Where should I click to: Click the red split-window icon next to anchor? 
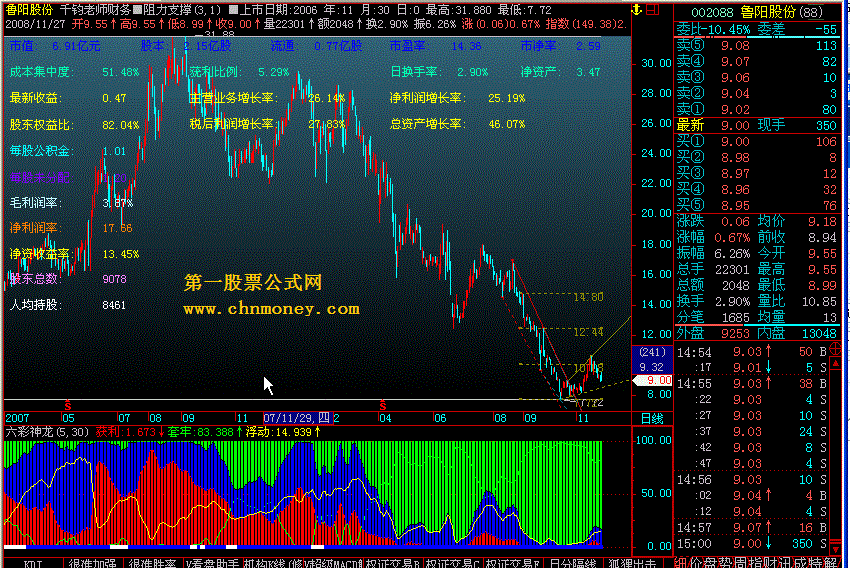point(652,9)
